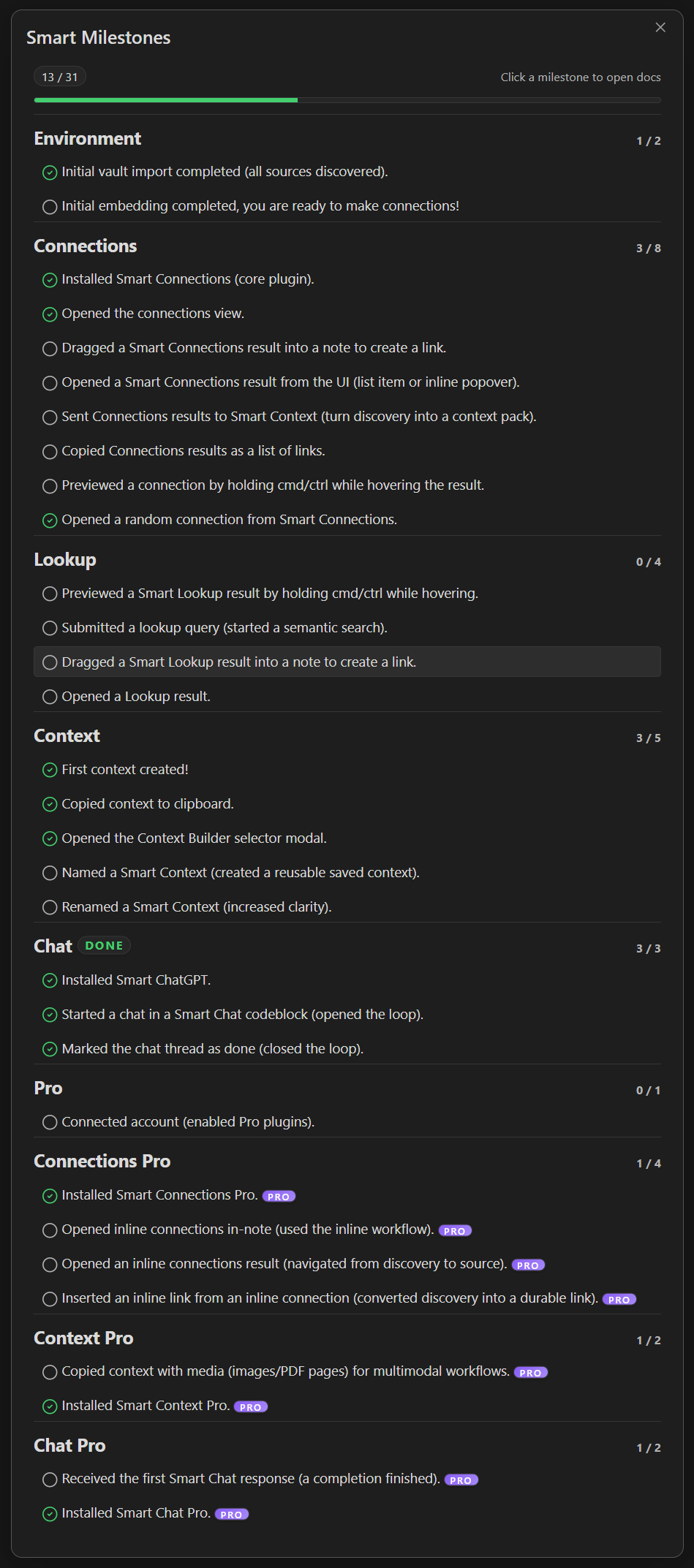Click the unchecked circle for 'Opened a Lookup result'

(50, 697)
